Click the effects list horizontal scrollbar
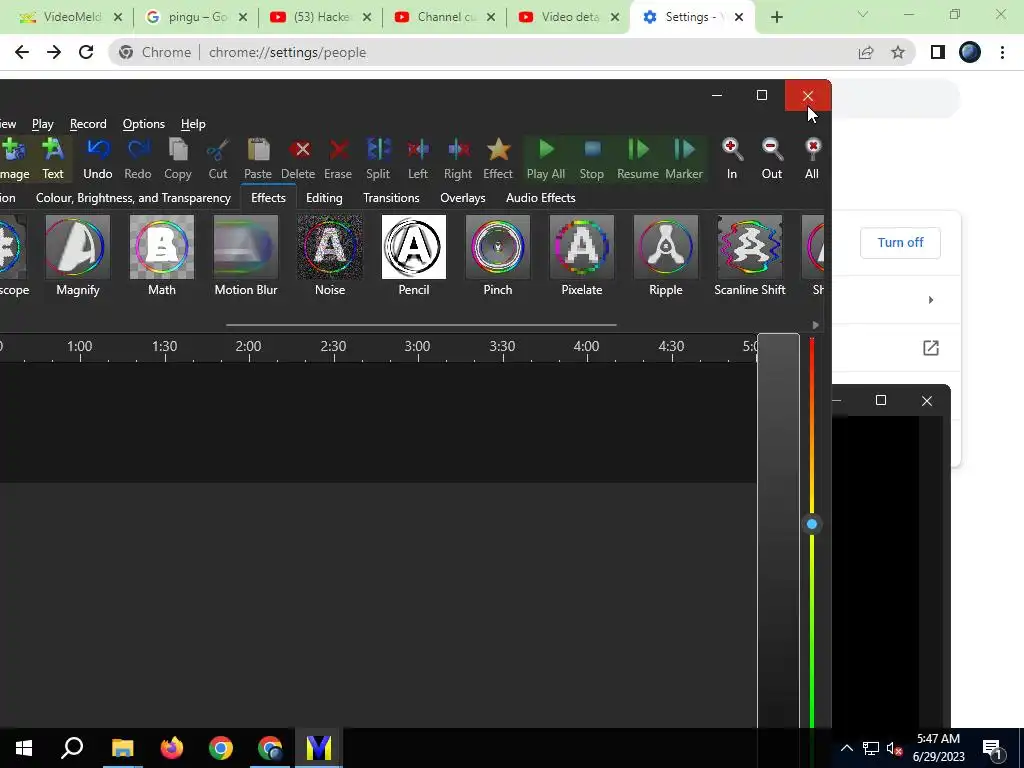 click(421, 325)
